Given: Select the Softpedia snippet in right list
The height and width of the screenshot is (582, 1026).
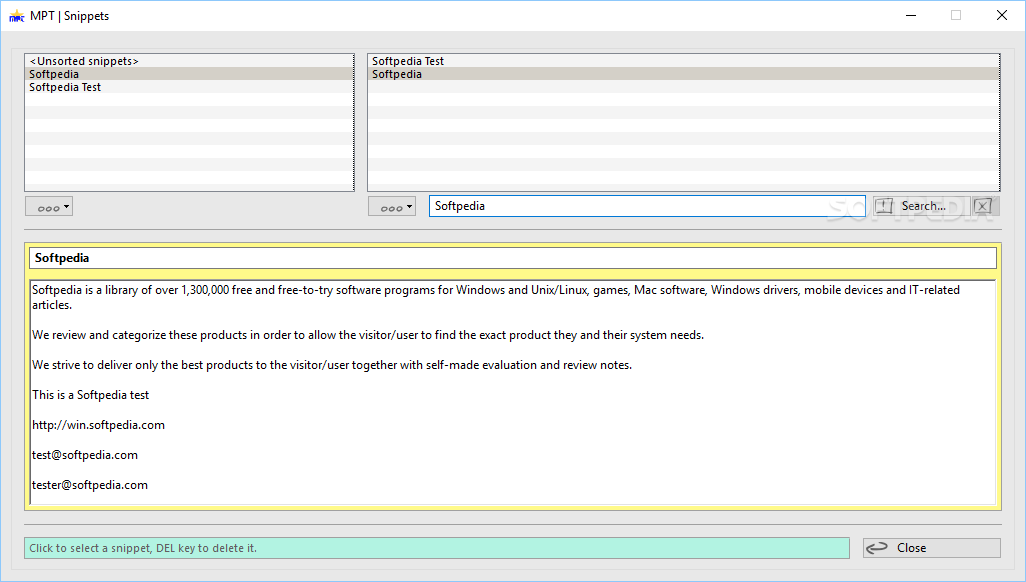Looking at the screenshot, I should click(683, 74).
